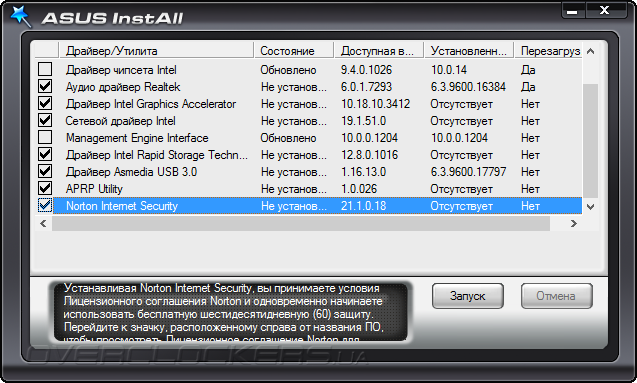Screen dimensions: 637x383
Task: Click available version 6.0.1.7293
Action: pyautogui.click(x=366, y=87)
